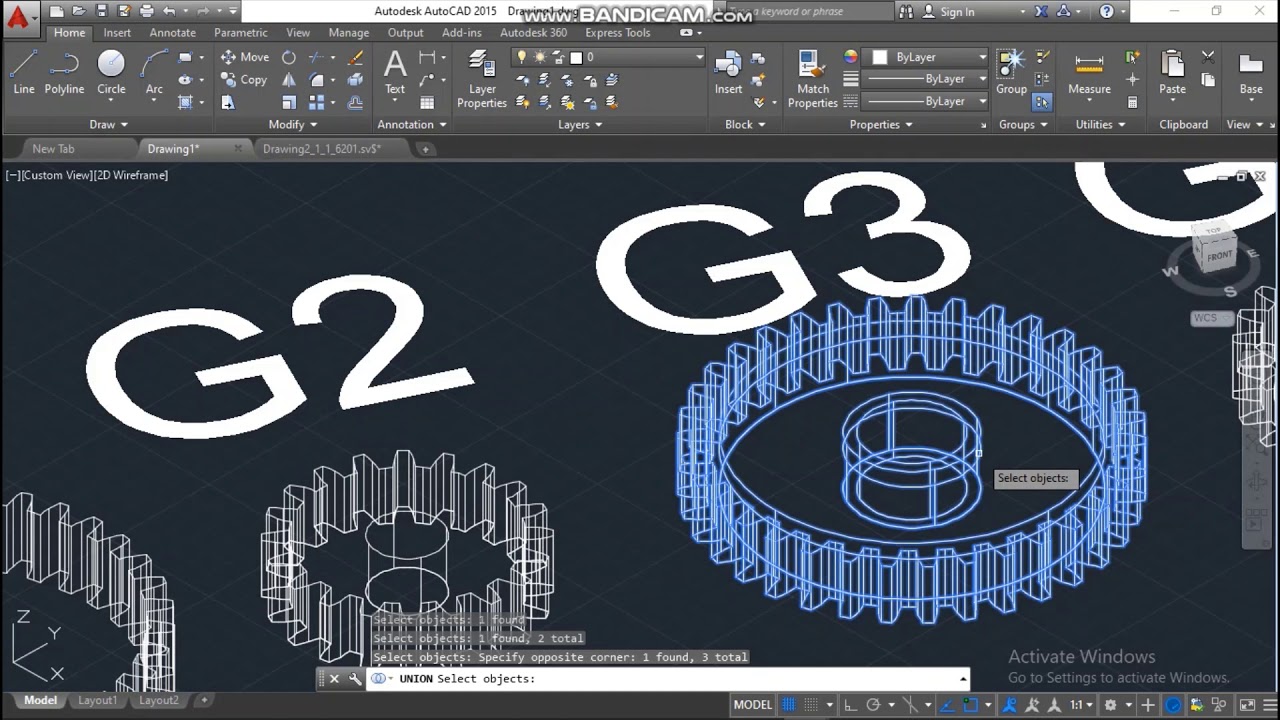Screen dimensions: 1280x720
Task: Cancel command with X on command line
Action: click(334, 679)
